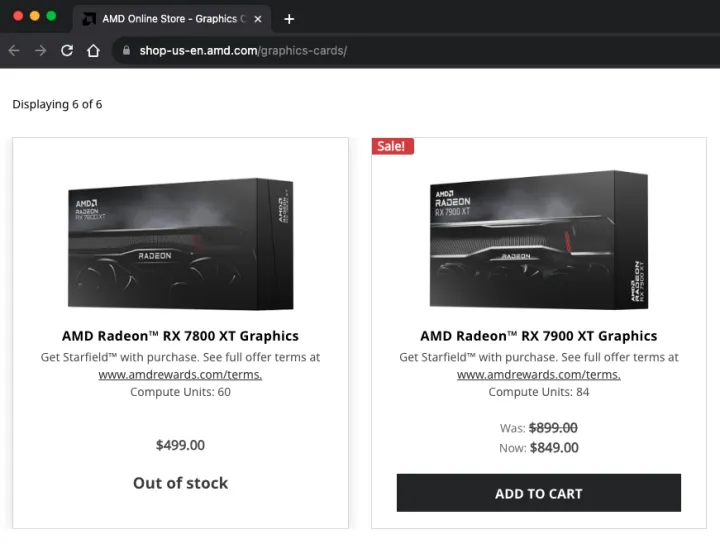Click the browser forward arrow

[41, 50]
